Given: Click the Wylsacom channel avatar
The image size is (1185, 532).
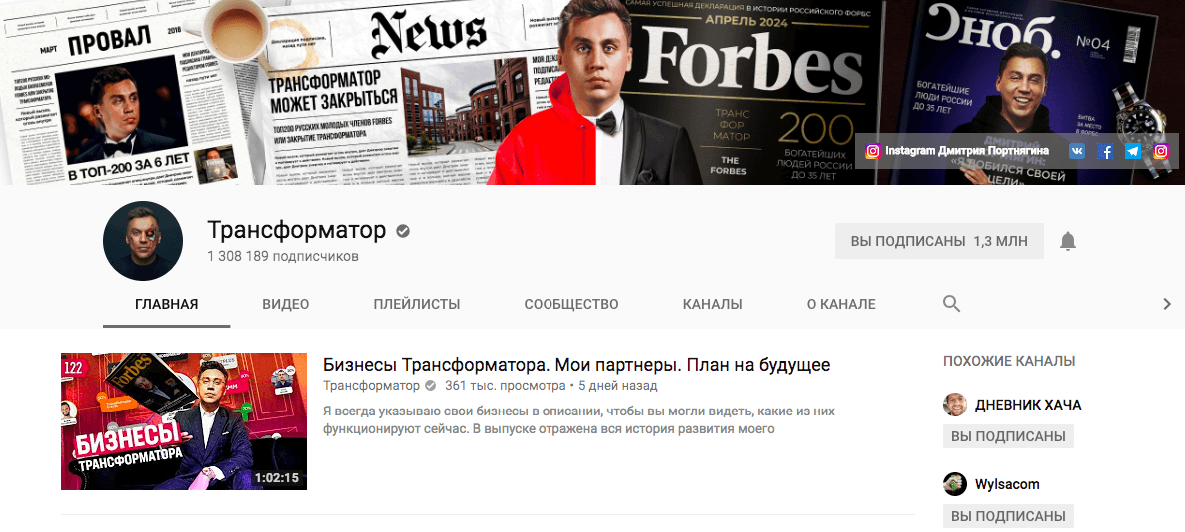Looking at the screenshot, I should 955,484.
